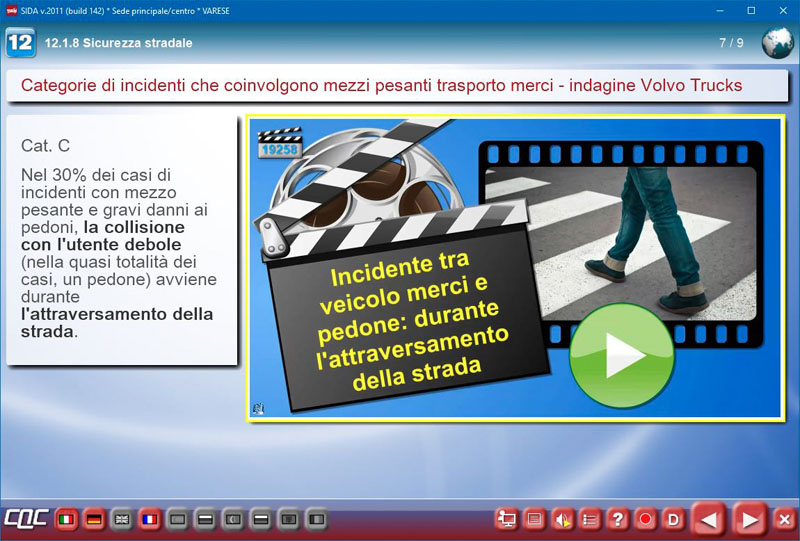The image size is (800, 541).
Task: Play the pedestrian accident video
Action: (x=614, y=356)
